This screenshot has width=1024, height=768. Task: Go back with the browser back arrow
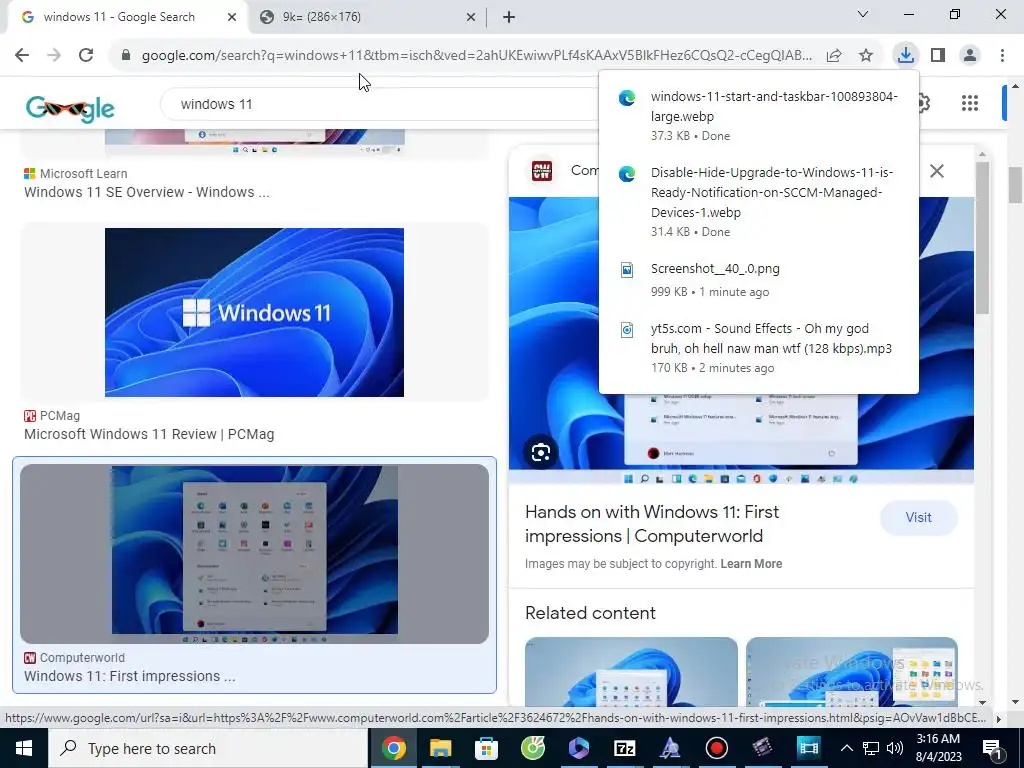(22, 55)
